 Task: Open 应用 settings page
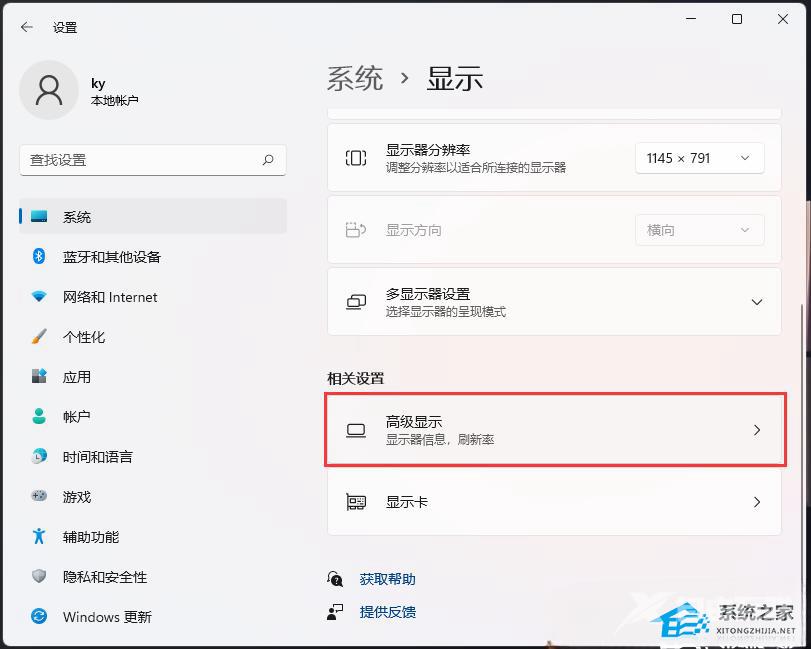pyautogui.click(x=153, y=376)
